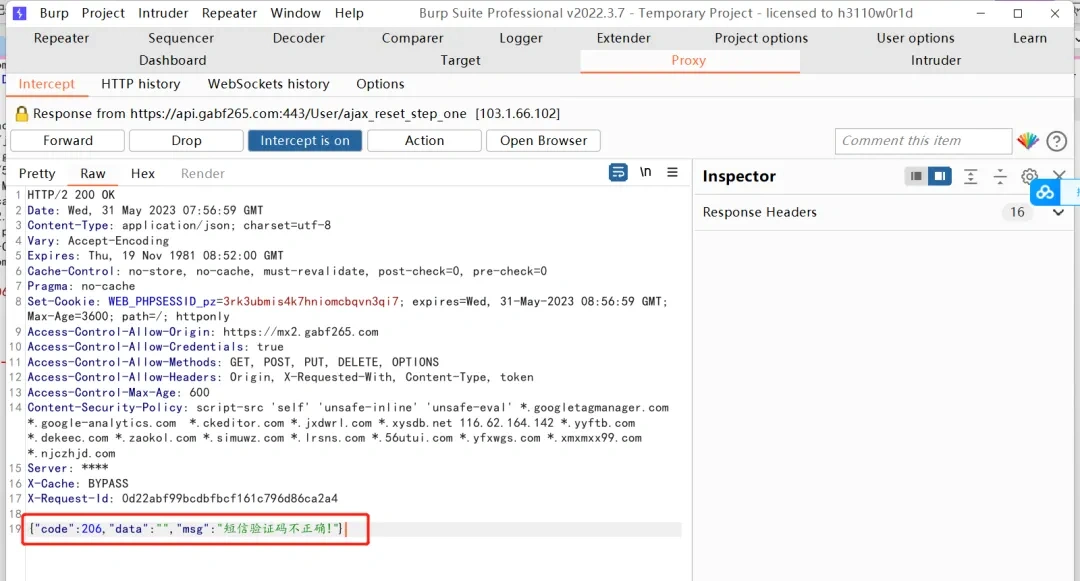Open the Action dropdown button

point(424,140)
